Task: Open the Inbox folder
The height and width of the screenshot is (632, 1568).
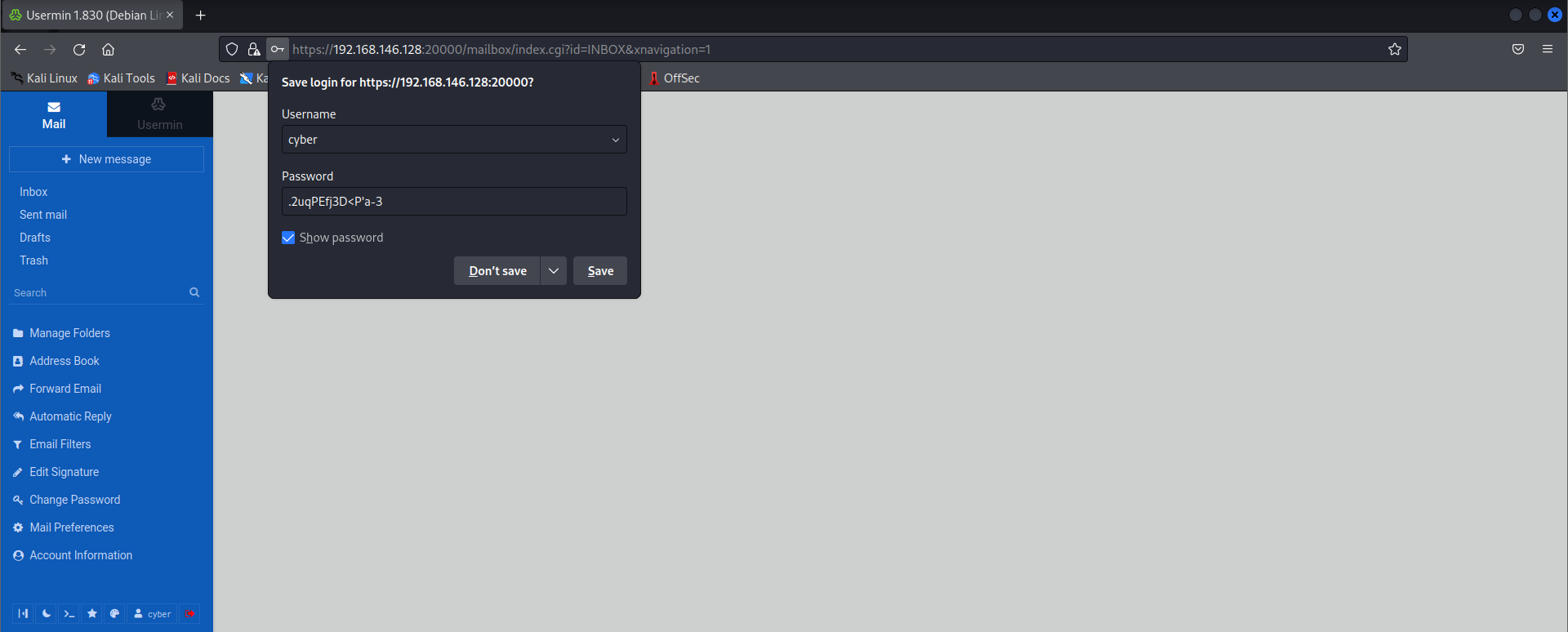Action: [x=33, y=192]
